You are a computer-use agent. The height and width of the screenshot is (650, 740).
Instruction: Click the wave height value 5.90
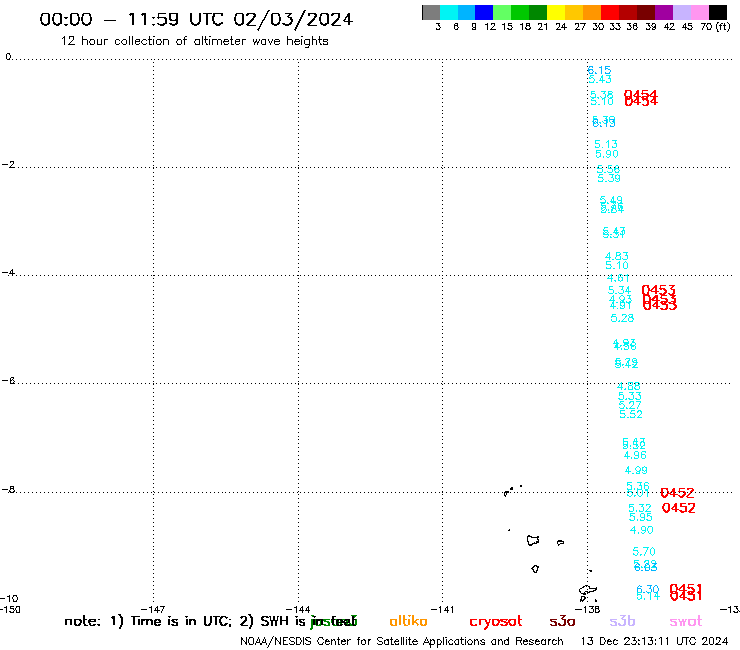coord(606,154)
